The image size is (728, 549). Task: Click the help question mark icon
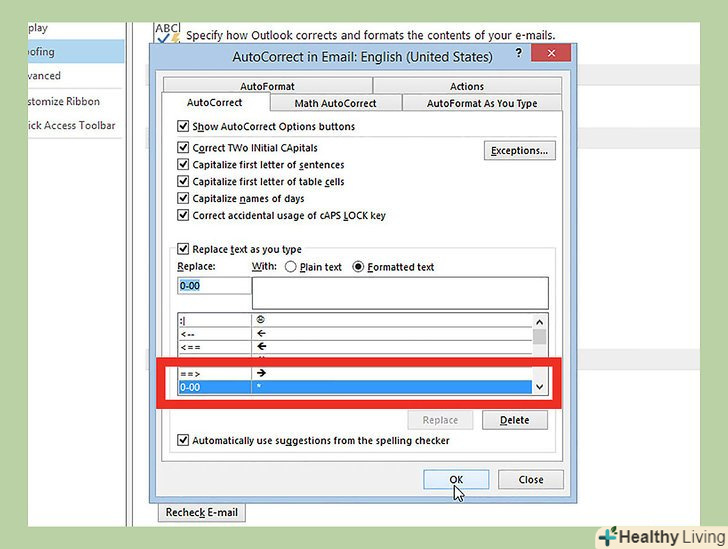coord(519,53)
